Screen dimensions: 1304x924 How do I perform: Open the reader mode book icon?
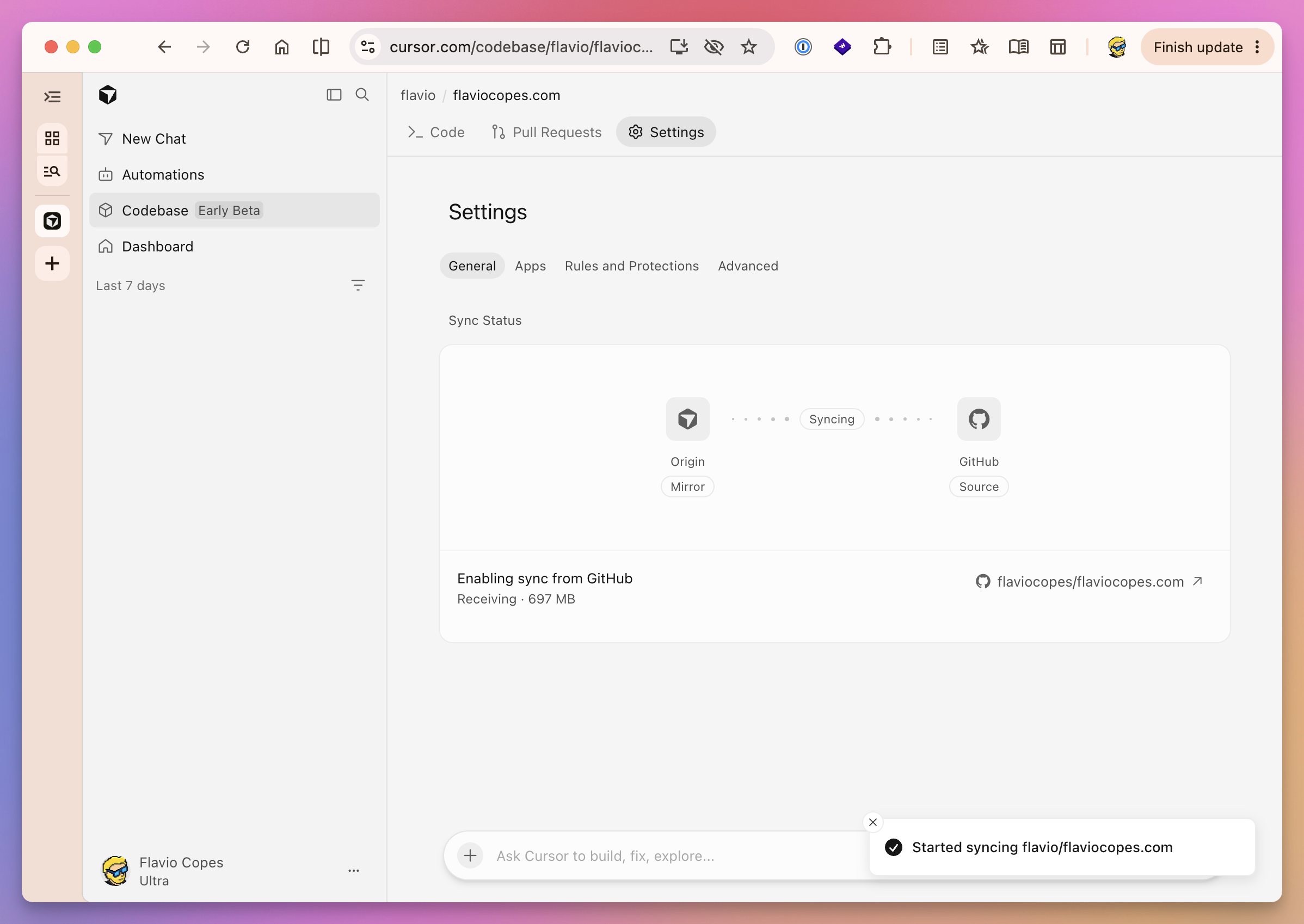(x=1018, y=47)
